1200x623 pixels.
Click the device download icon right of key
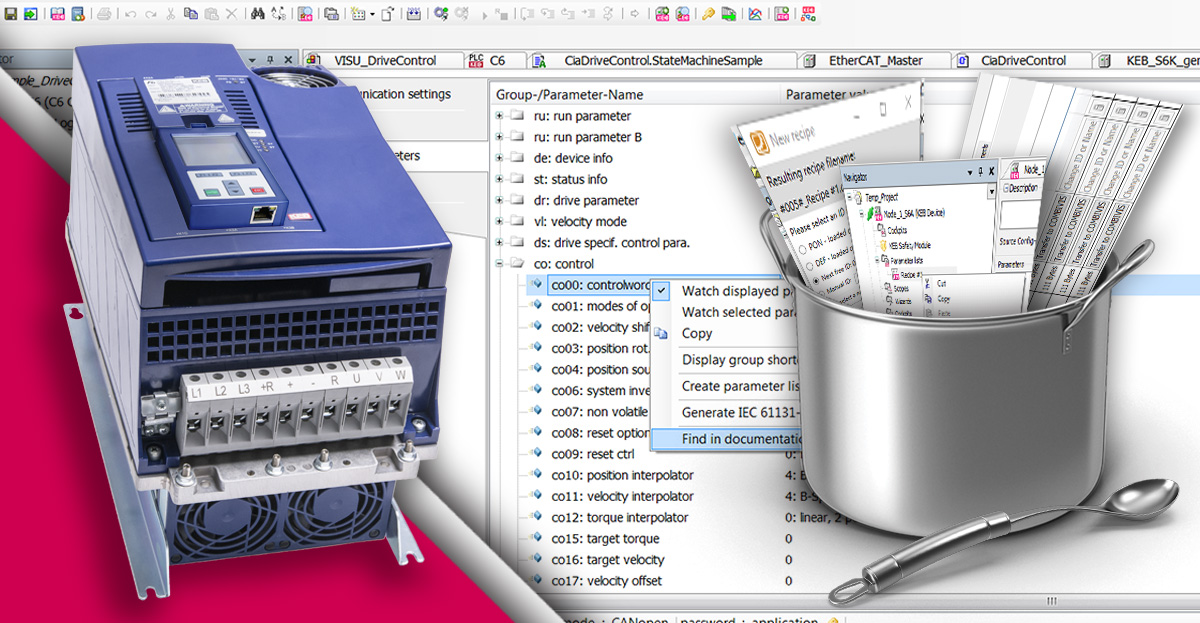[x=729, y=14]
